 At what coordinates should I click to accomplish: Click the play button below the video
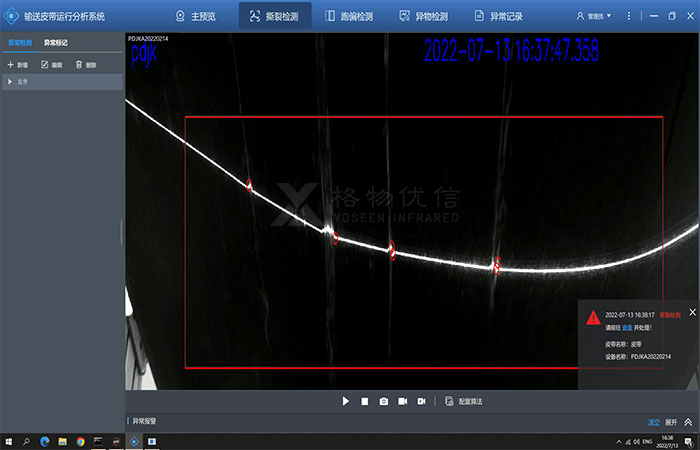[x=346, y=401]
